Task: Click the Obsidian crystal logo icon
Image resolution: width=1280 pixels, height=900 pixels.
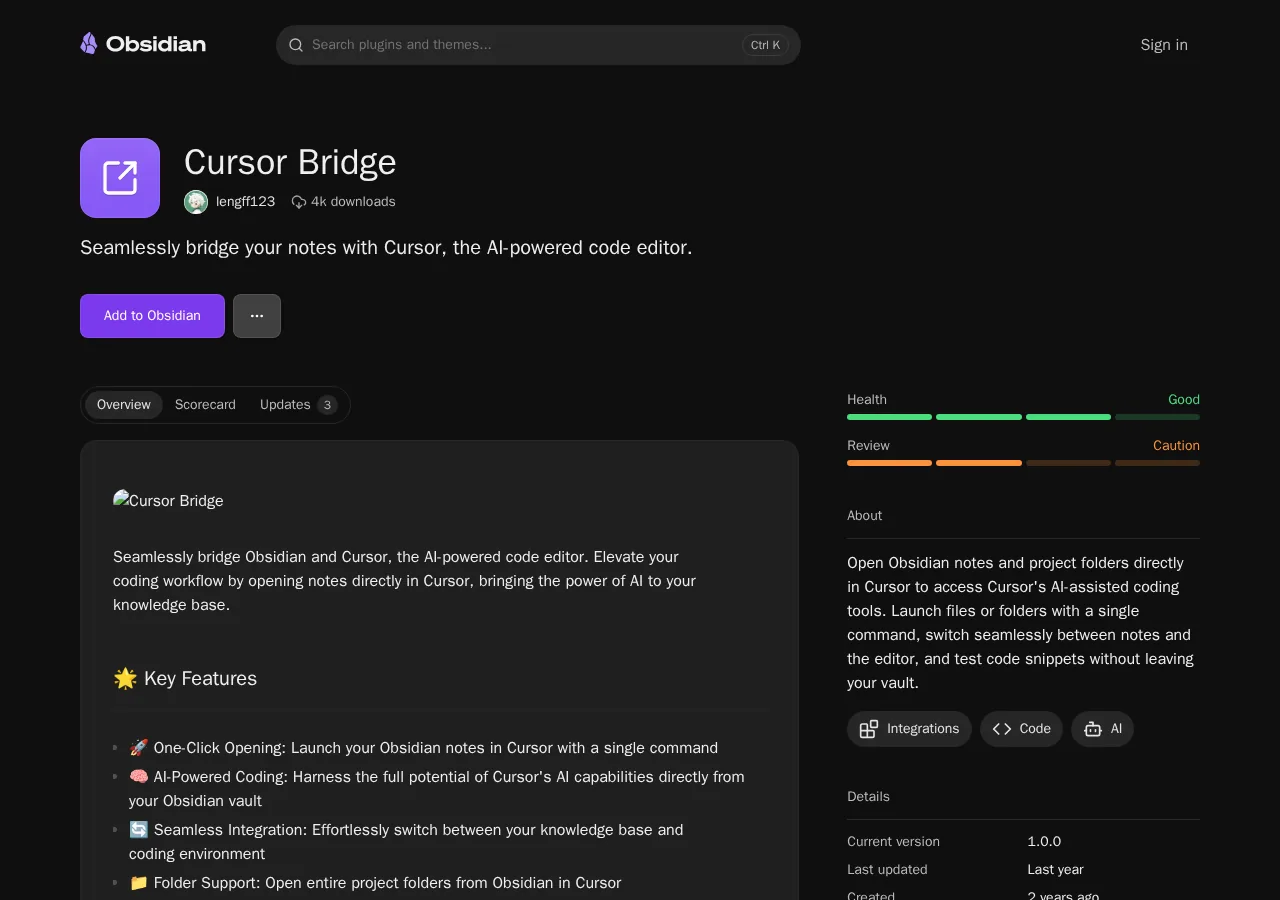Action: point(89,44)
